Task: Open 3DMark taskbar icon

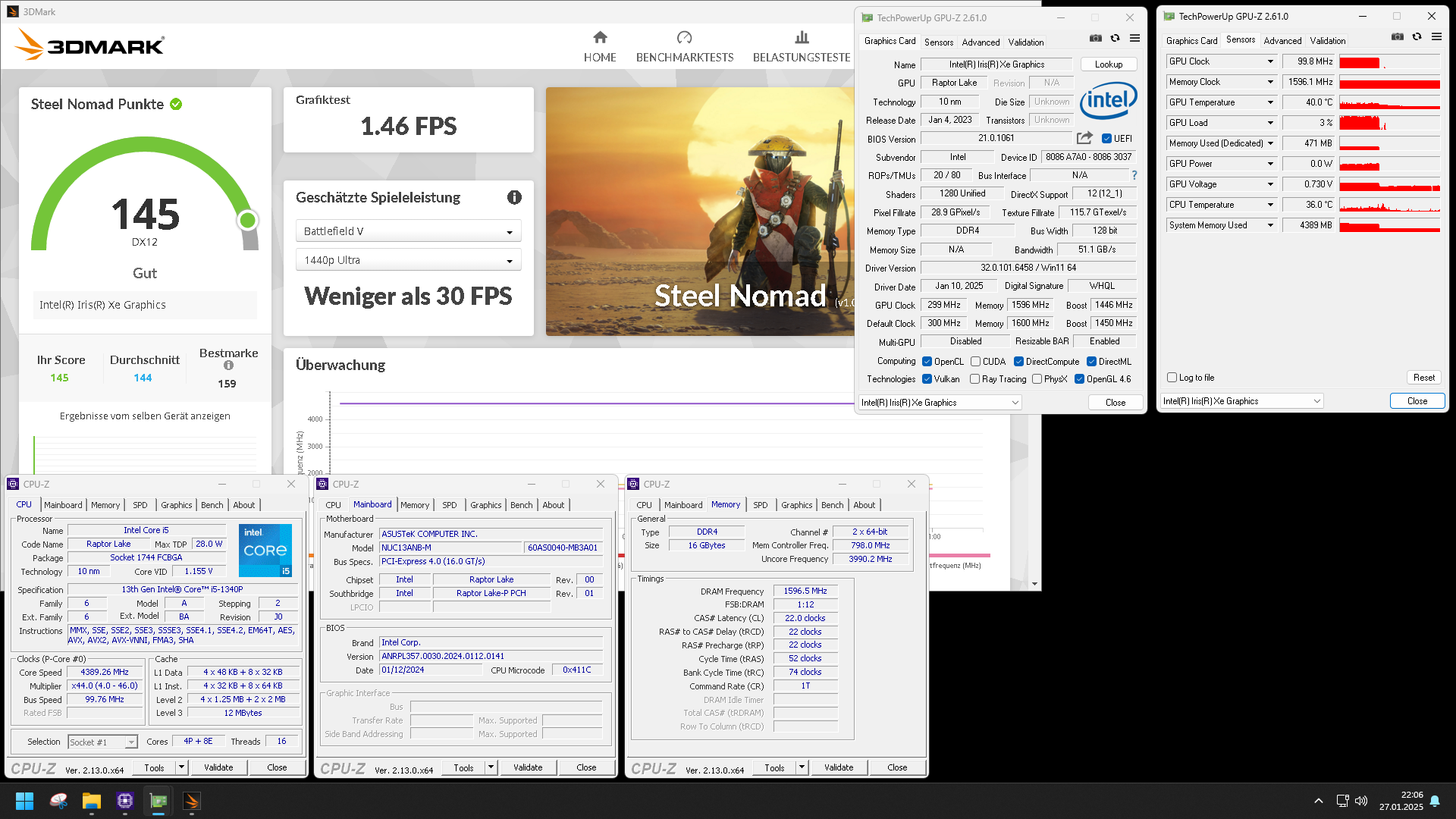Action: [192, 801]
